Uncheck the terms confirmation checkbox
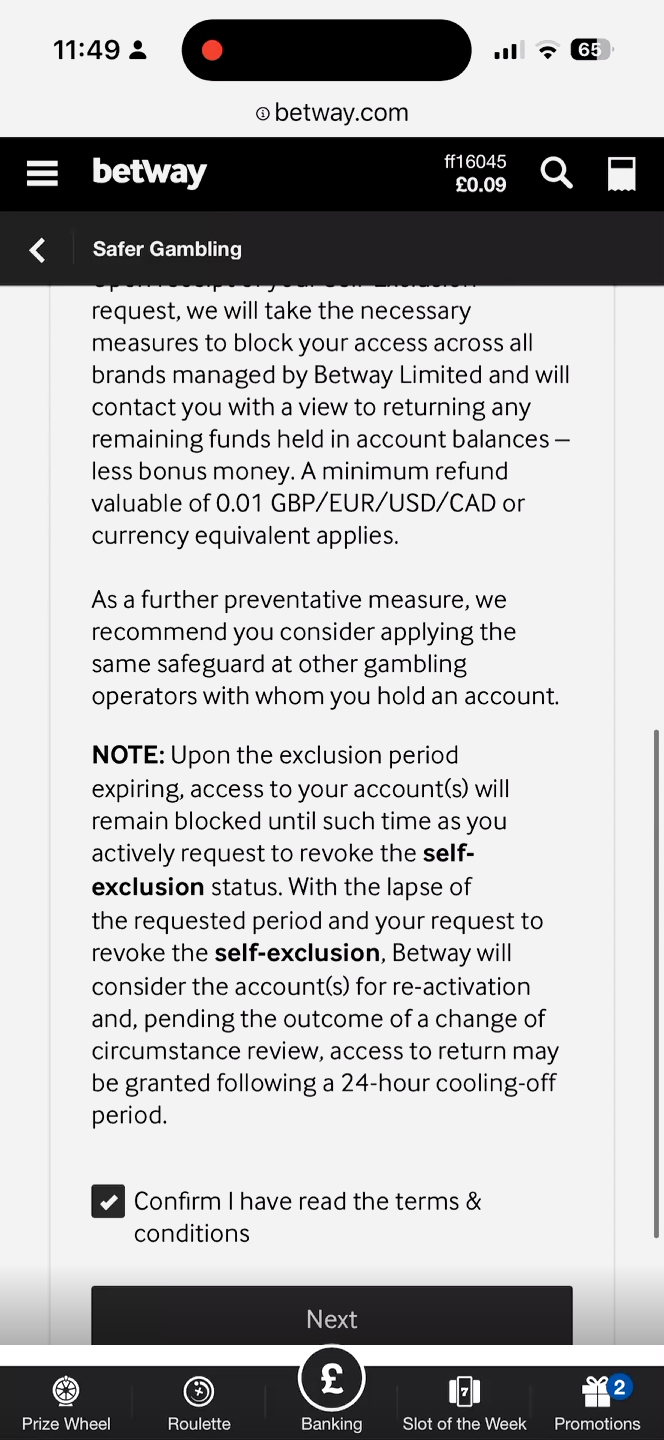 108,1201
